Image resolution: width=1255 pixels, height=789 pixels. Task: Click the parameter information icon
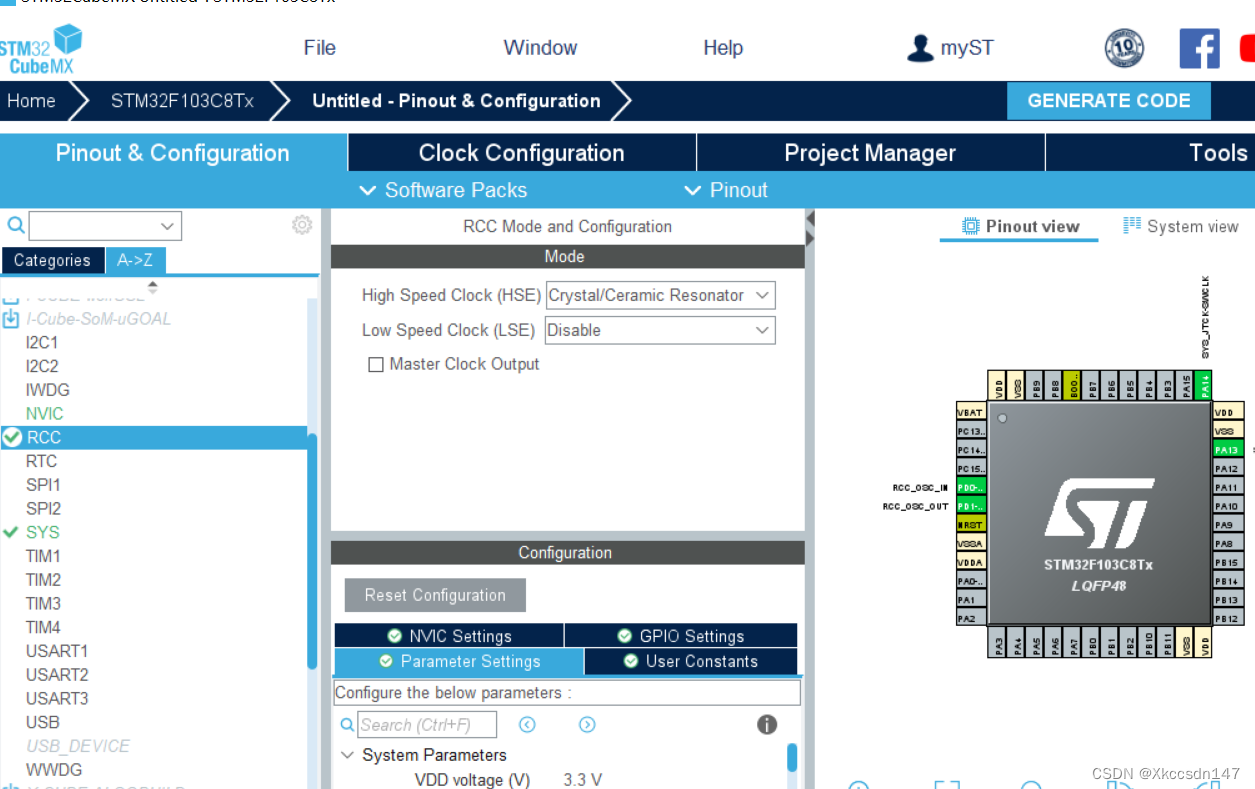pos(767,725)
